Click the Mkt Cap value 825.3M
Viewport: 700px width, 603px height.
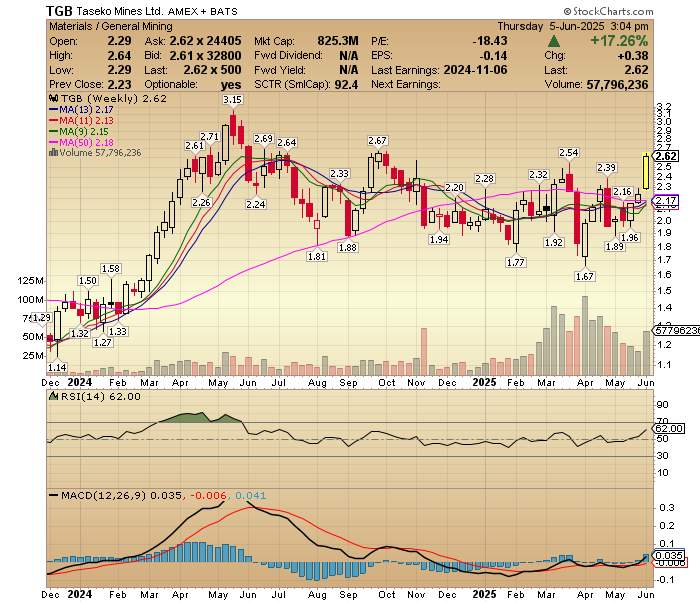click(x=338, y=41)
